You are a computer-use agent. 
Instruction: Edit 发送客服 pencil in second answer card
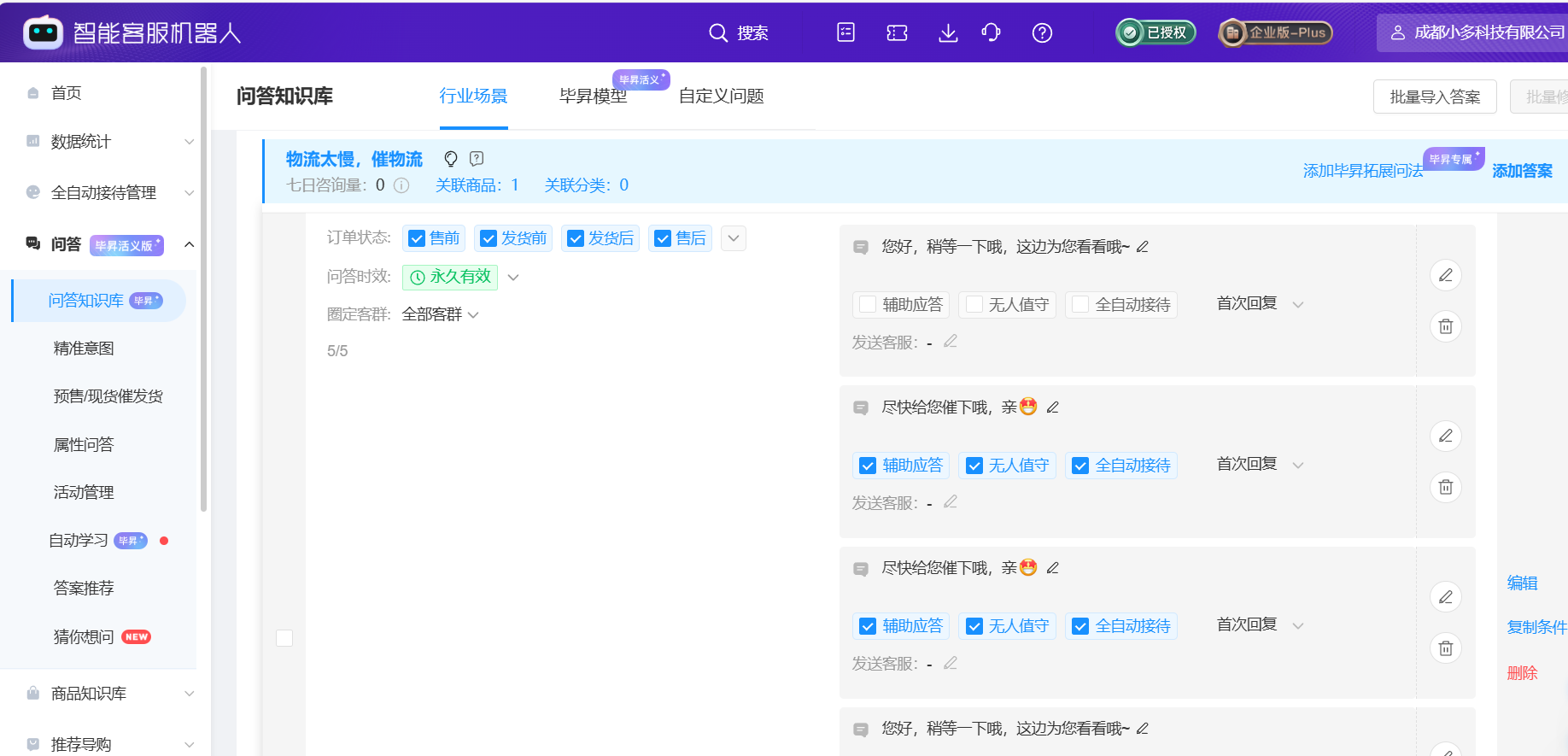coord(951,502)
